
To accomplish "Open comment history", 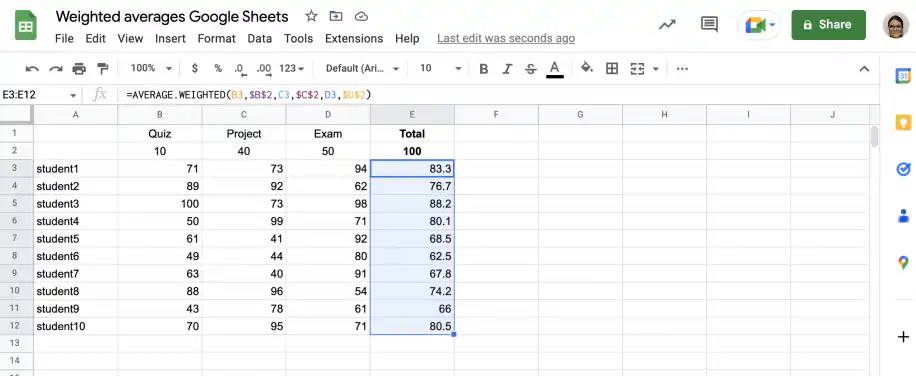I will (x=709, y=25).
